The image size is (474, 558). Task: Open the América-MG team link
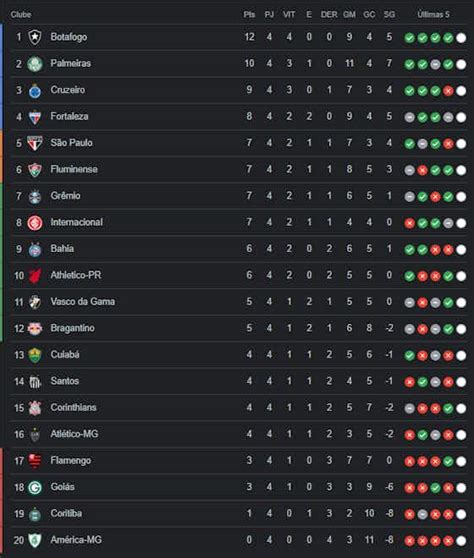pos(76,540)
